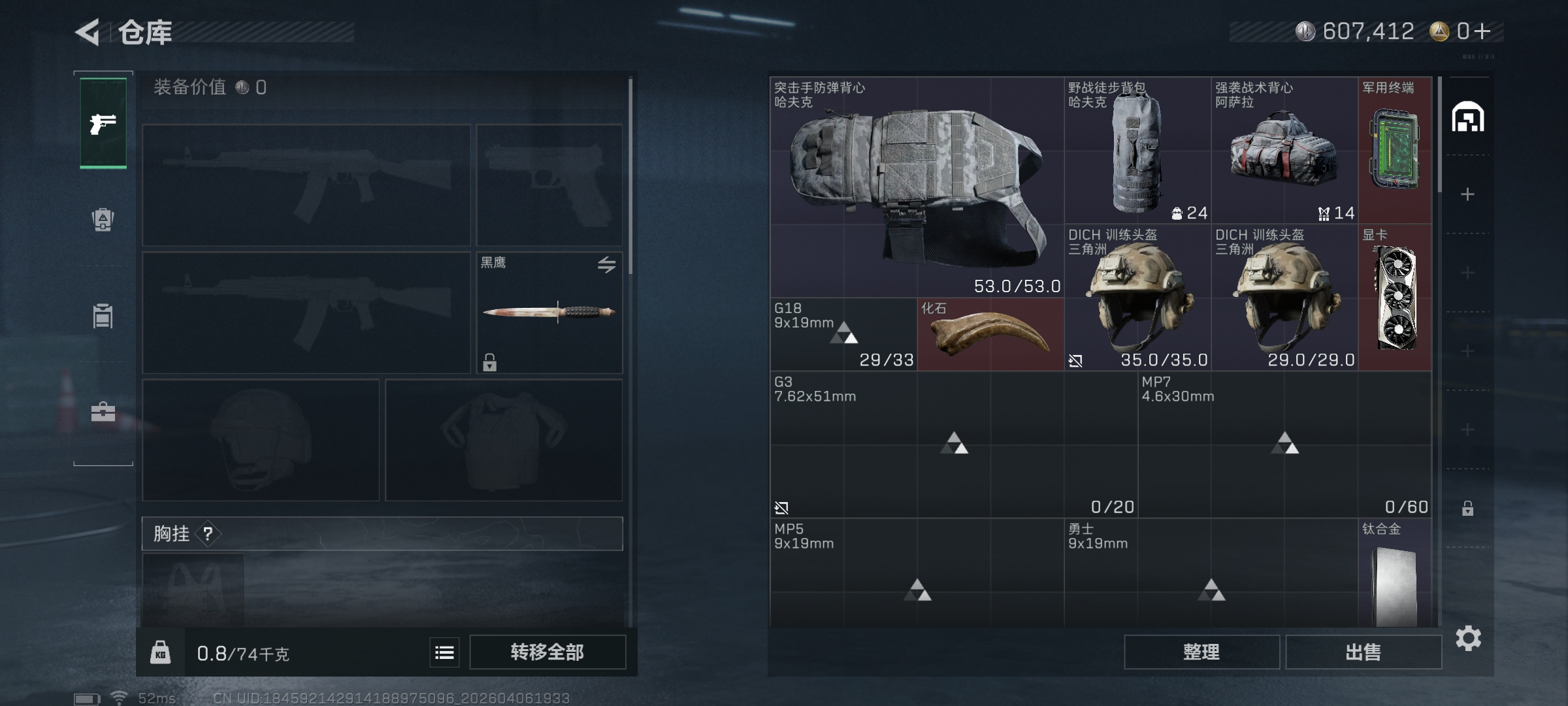Viewport: 1568px width, 706px height.
Task: Click the equipment panel vertical scrollbar
Action: pyautogui.click(x=630, y=176)
